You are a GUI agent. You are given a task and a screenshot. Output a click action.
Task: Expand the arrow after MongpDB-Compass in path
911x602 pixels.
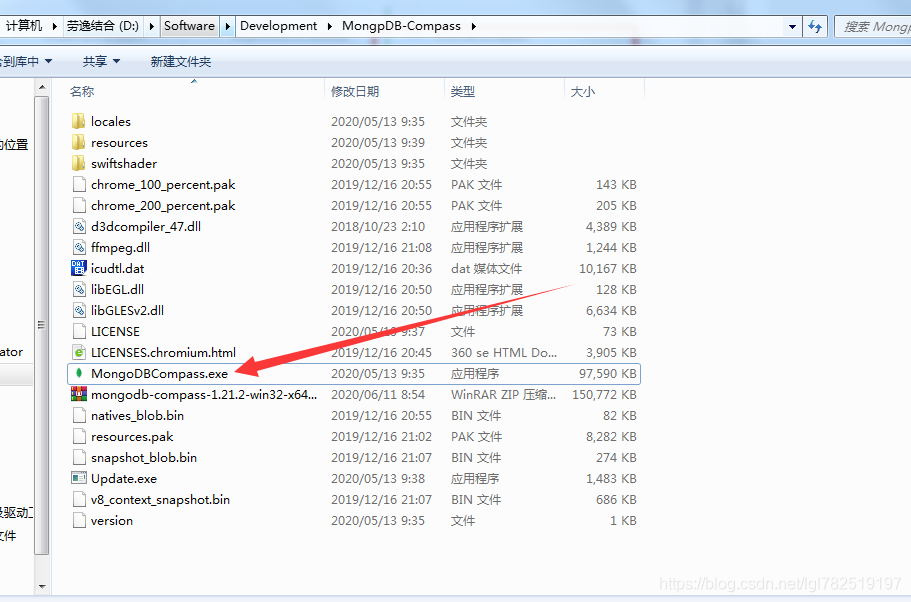[x=474, y=26]
